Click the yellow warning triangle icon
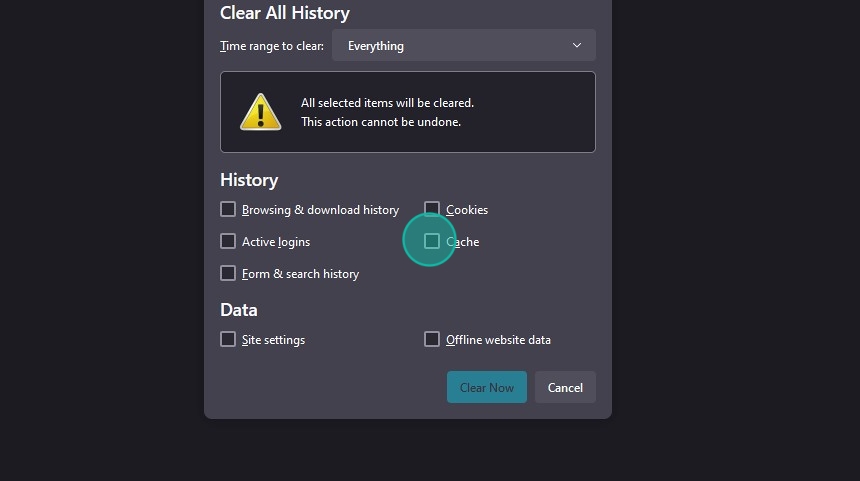 point(261,112)
